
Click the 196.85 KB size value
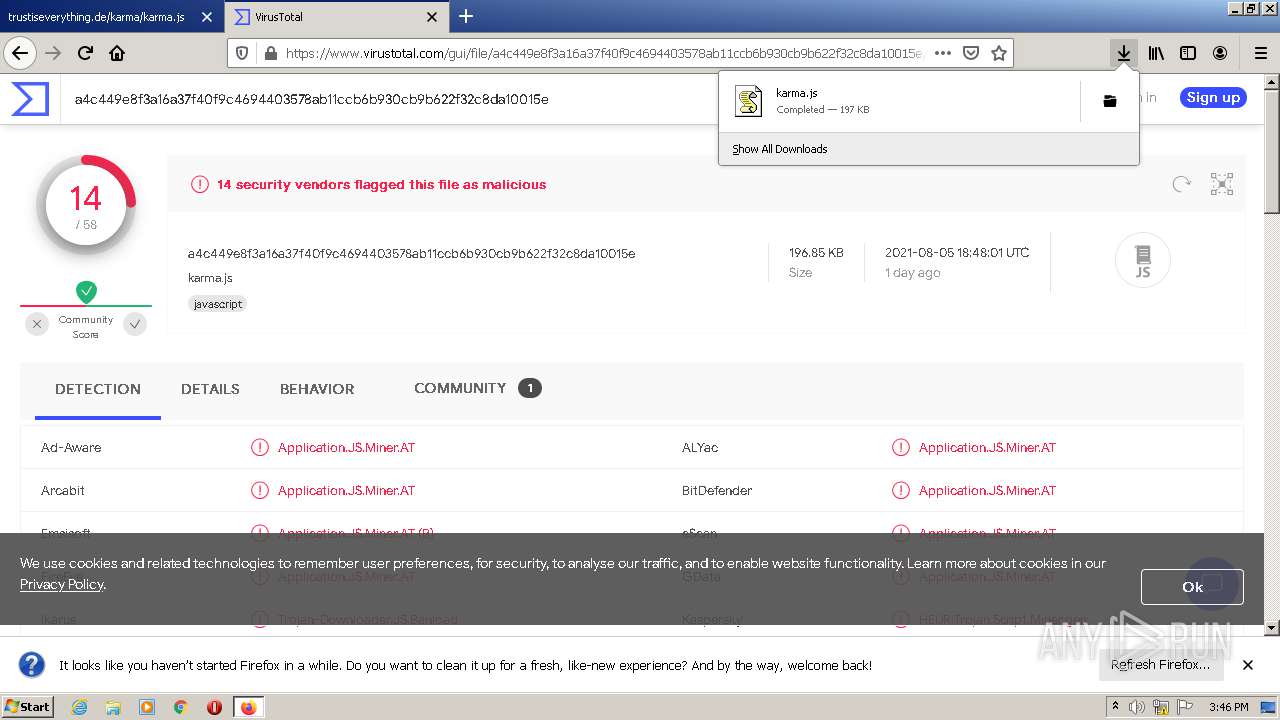click(816, 253)
